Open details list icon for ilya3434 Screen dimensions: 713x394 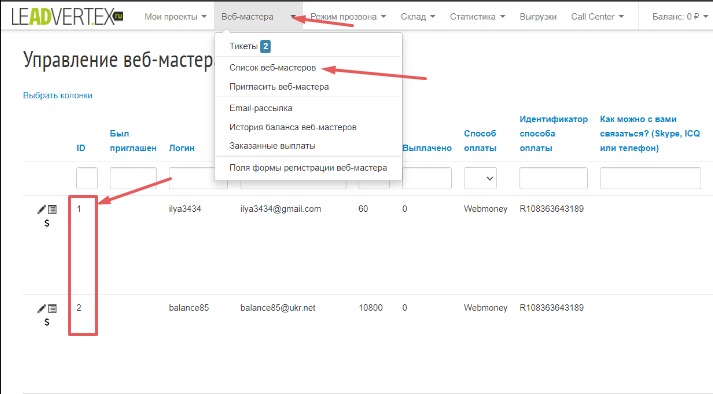pos(53,209)
